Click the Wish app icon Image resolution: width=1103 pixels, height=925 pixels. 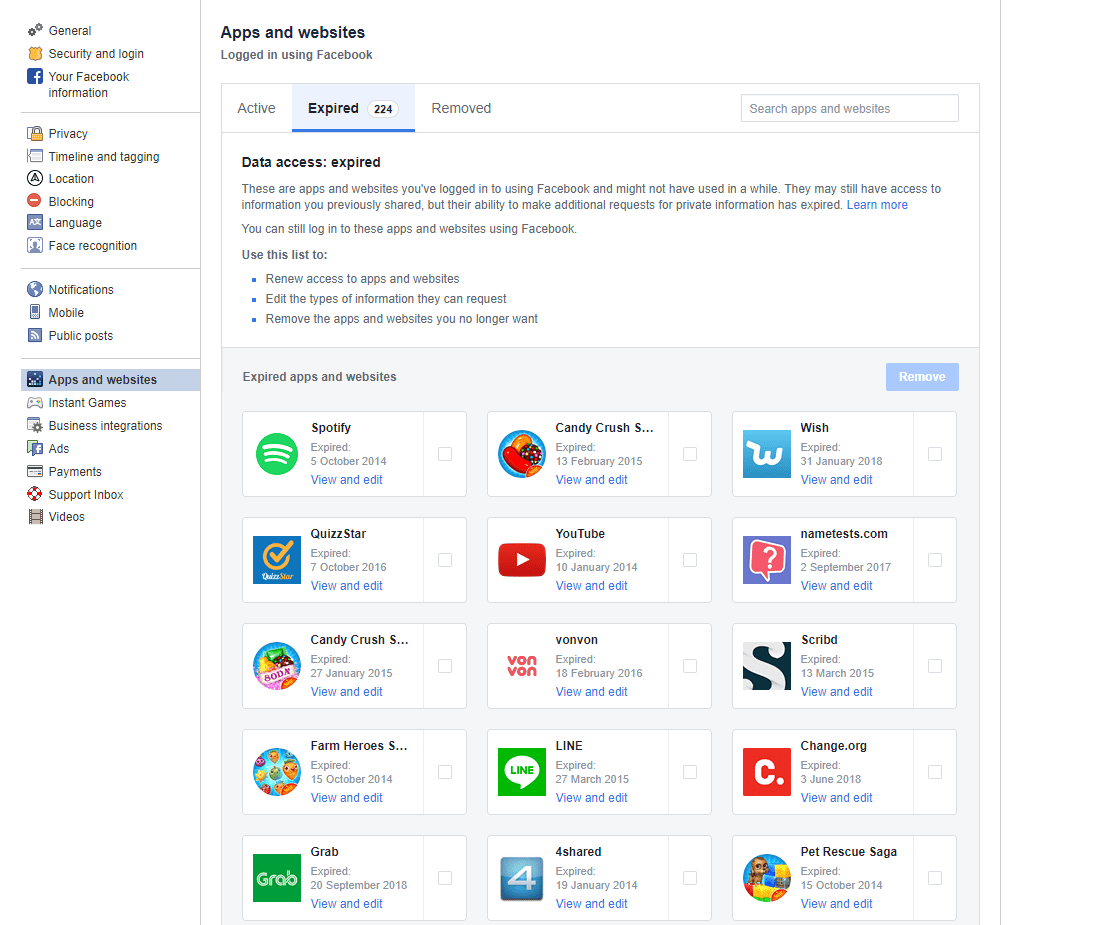click(x=767, y=454)
